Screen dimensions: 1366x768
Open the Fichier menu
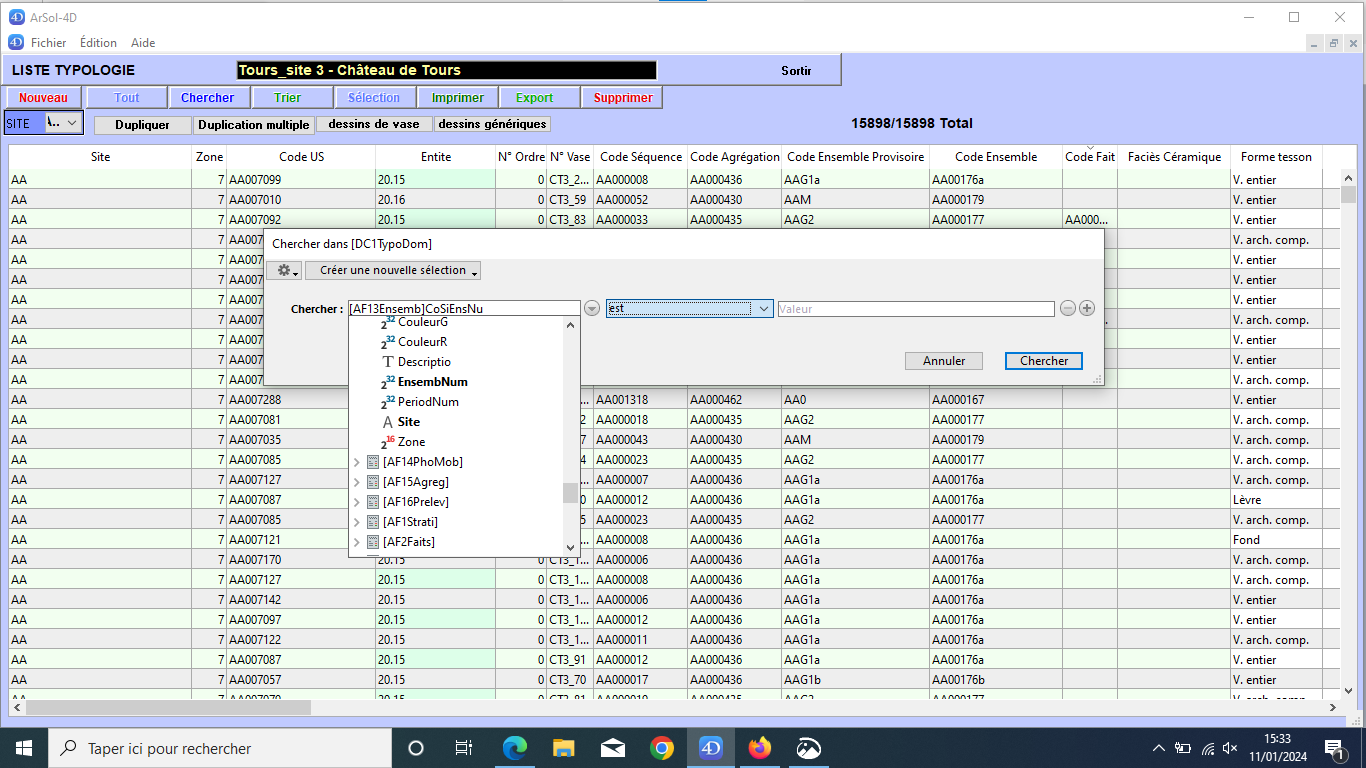pyautogui.click(x=48, y=43)
